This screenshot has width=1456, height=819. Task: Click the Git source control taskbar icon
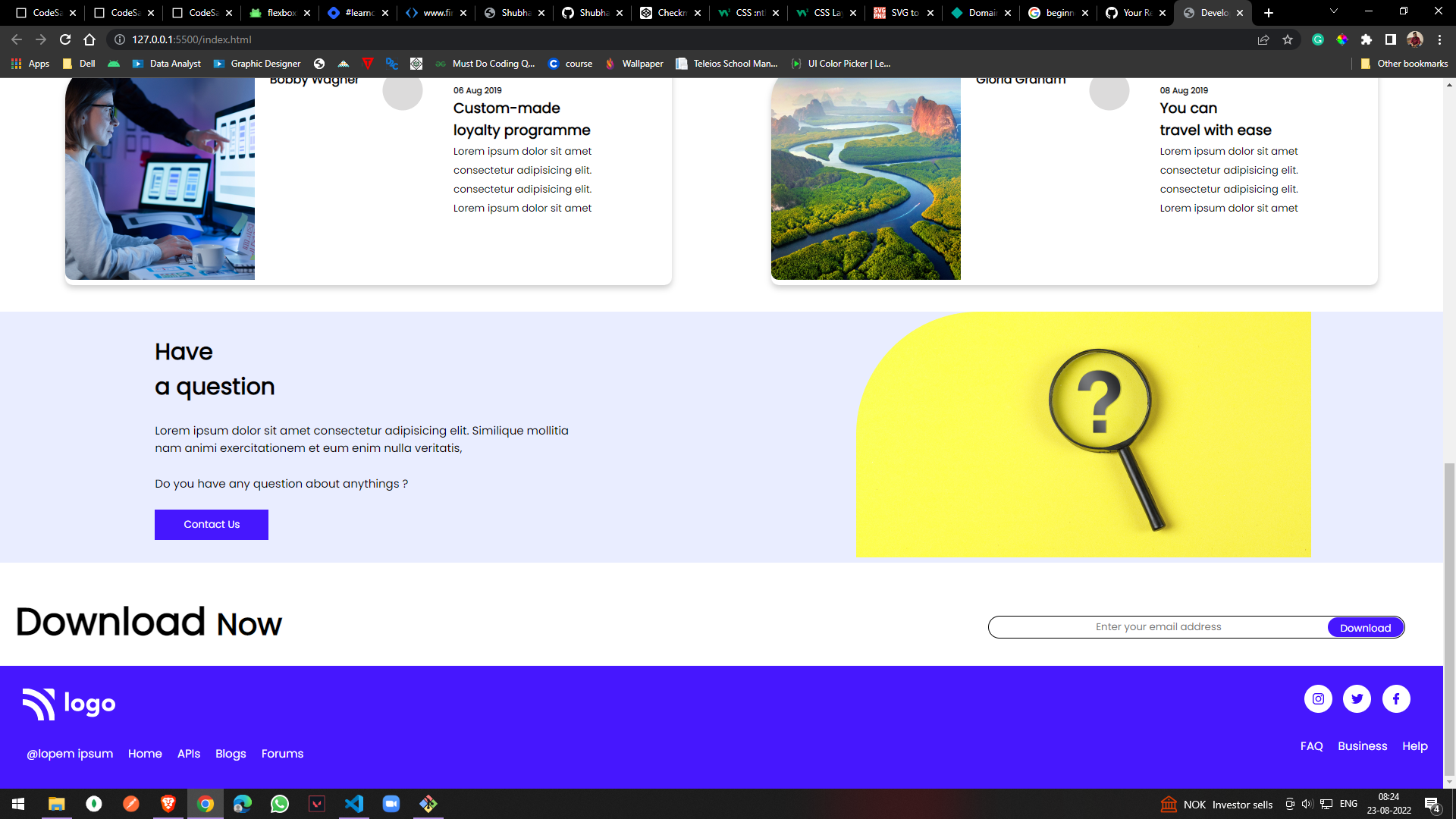(429, 804)
